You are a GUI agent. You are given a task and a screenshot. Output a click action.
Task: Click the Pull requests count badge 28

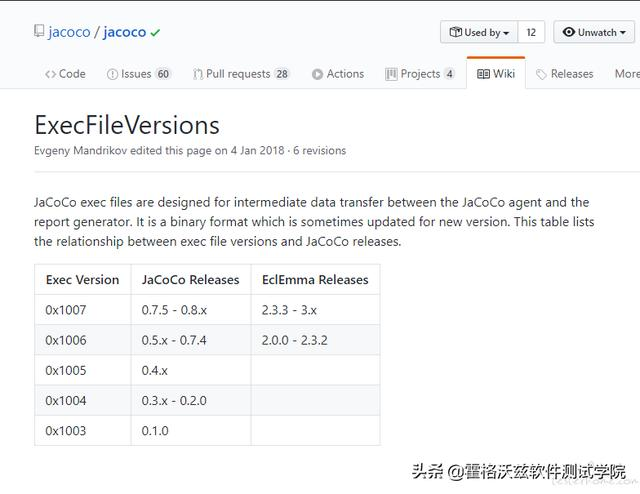tap(282, 74)
